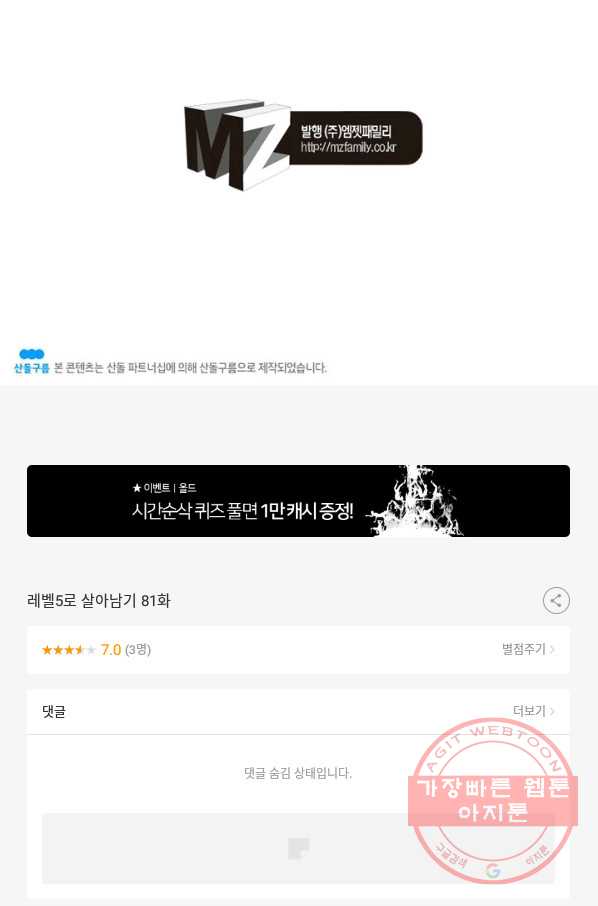Click the (3명) rating count
The height and width of the screenshot is (906, 598).
138,650
